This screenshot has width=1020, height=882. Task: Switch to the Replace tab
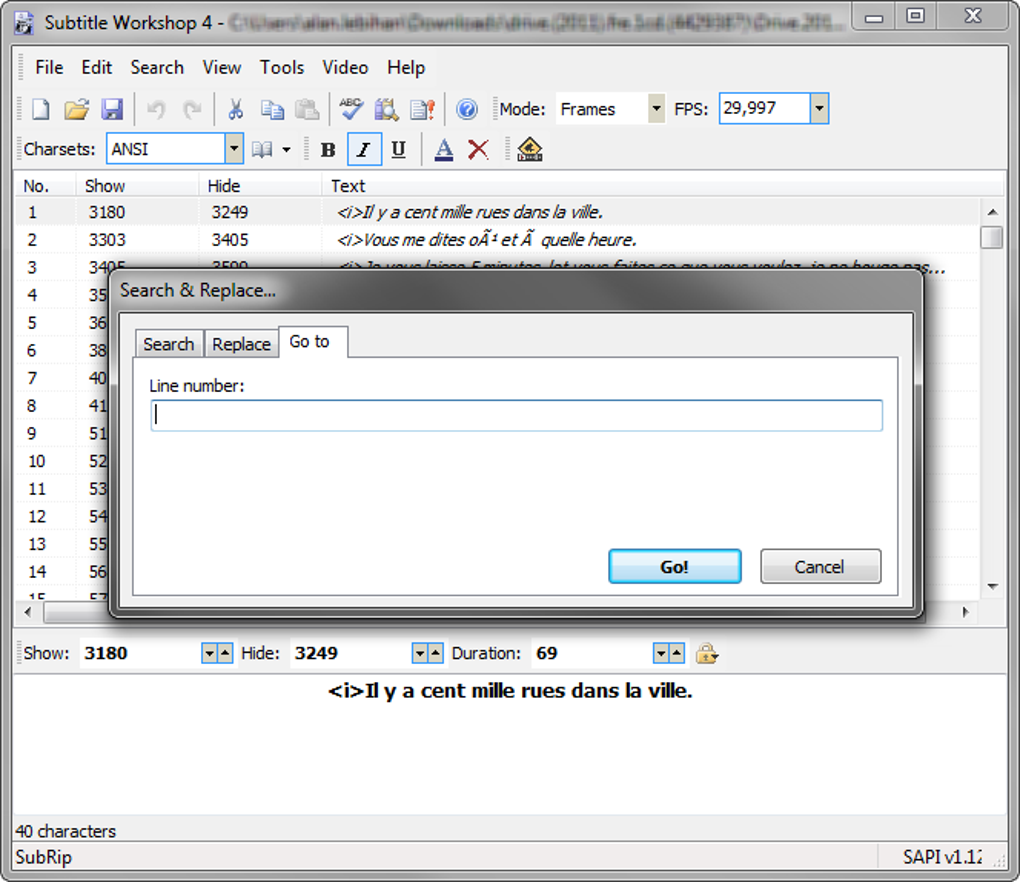pyautogui.click(x=241, y=344)
